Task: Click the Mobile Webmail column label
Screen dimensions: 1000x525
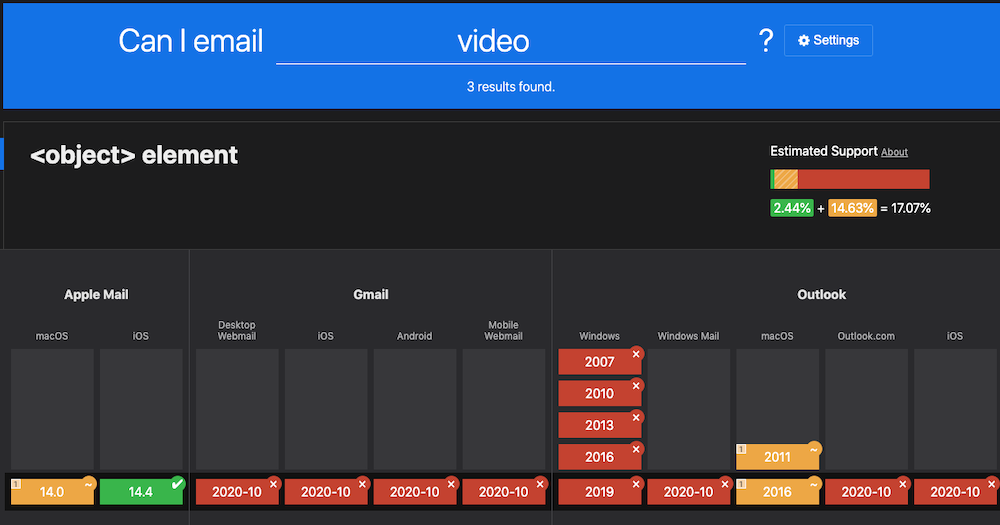Action: [x=503, y=330]
